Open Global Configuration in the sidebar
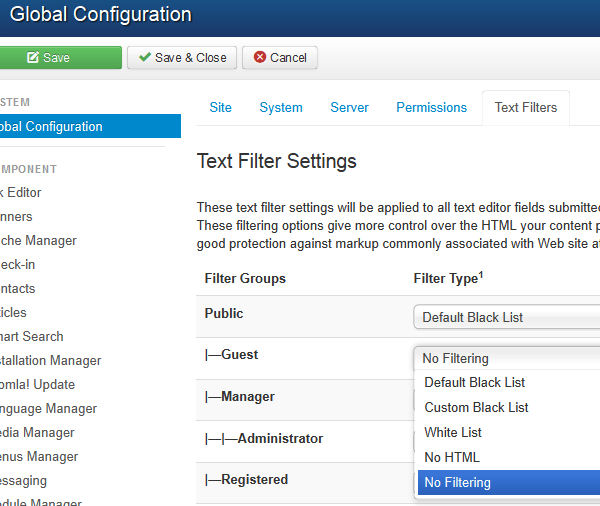 coord(60,127)
